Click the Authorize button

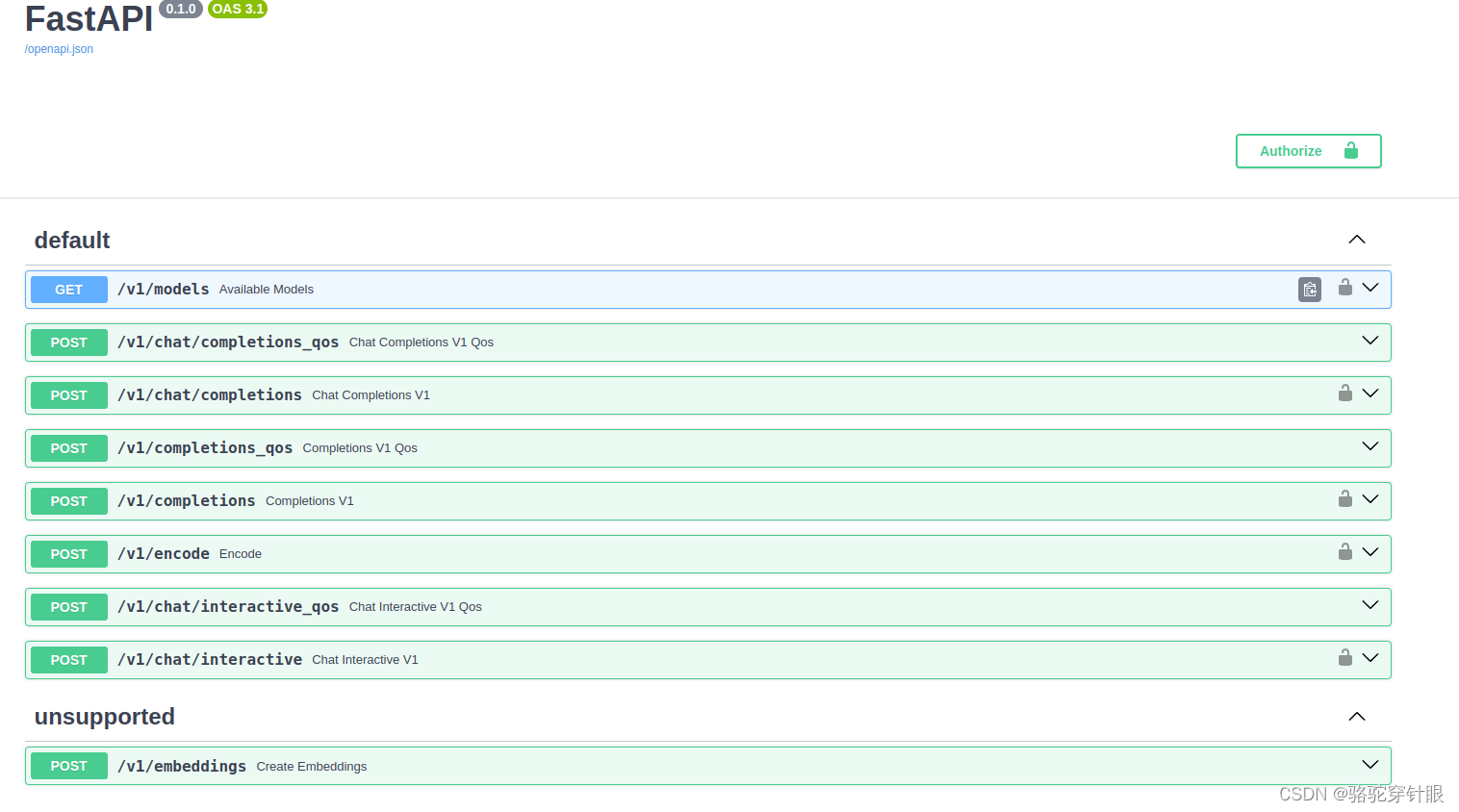1309,151
